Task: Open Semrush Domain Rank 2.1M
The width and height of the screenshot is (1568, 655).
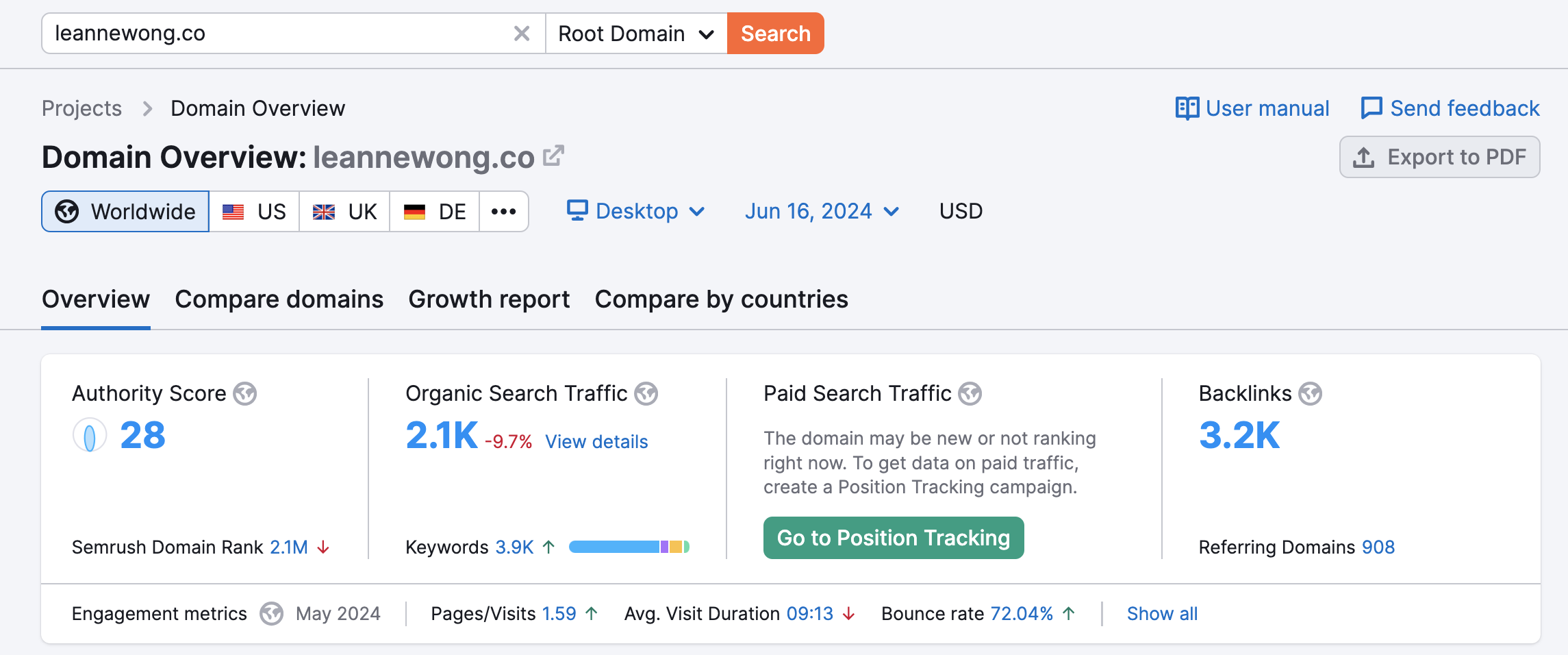Action: pos(289,547)
